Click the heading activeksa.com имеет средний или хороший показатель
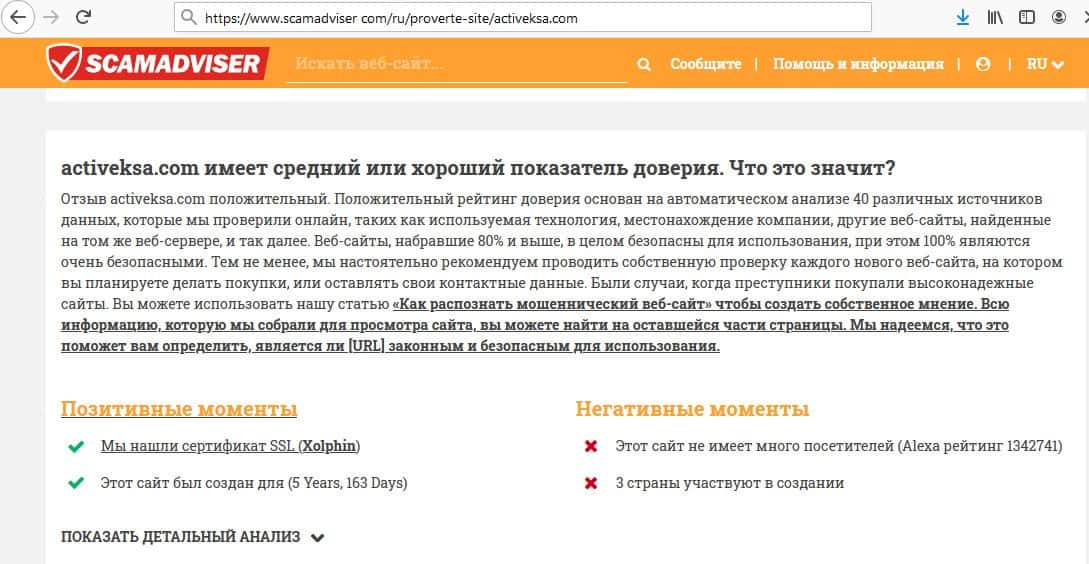 (x=479, y=169)
